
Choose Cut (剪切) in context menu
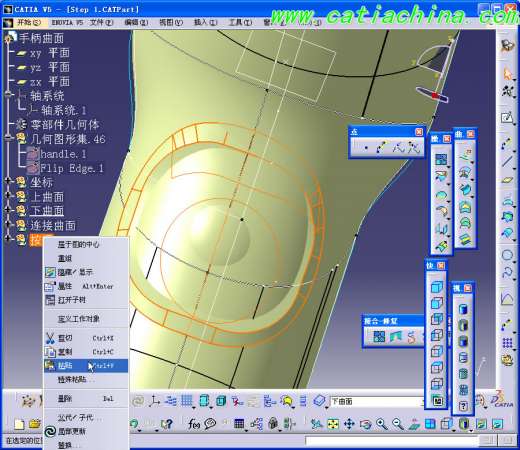click(x=86, y=338)
